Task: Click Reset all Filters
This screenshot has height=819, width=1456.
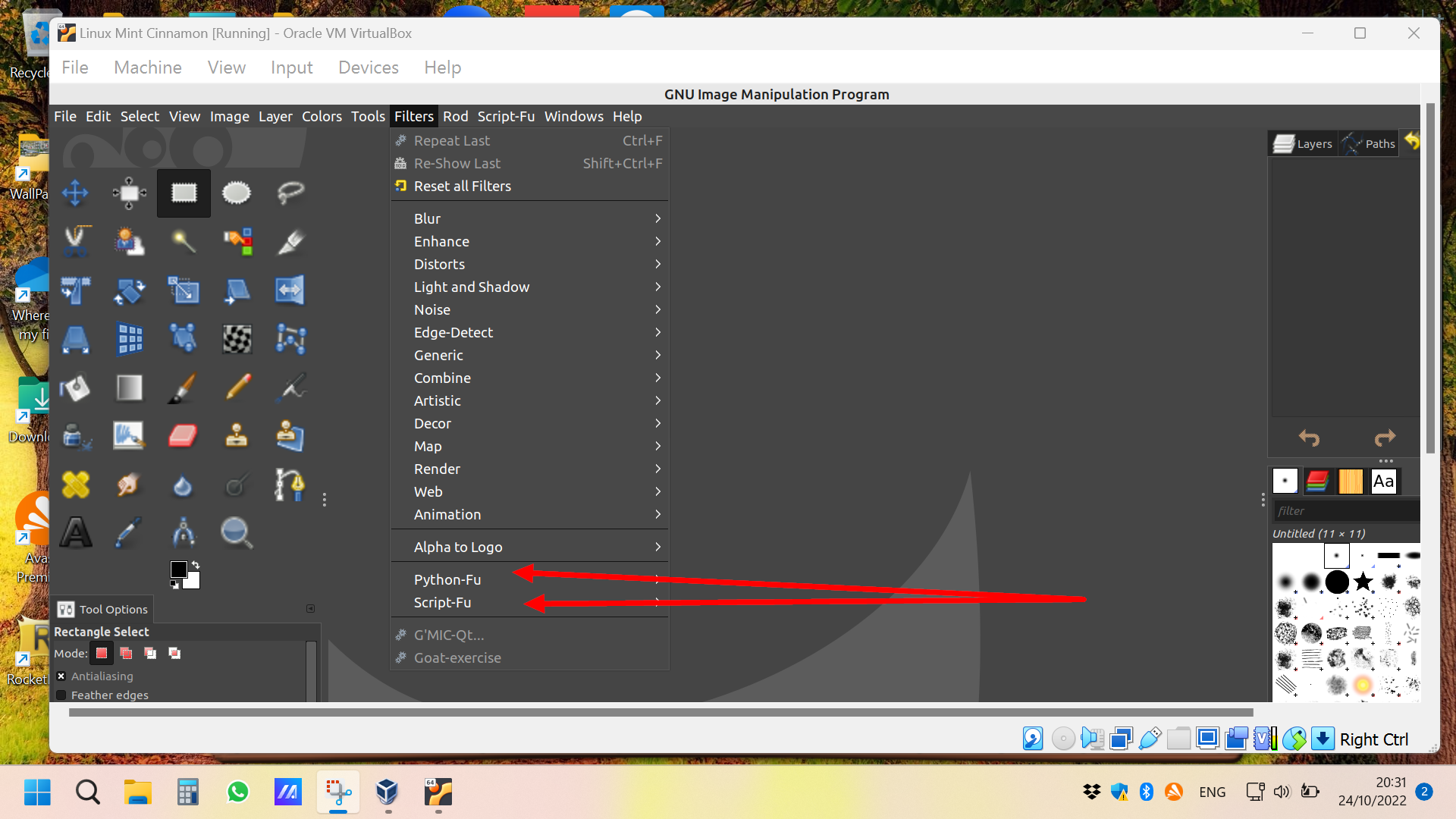Action: point(529,187)
